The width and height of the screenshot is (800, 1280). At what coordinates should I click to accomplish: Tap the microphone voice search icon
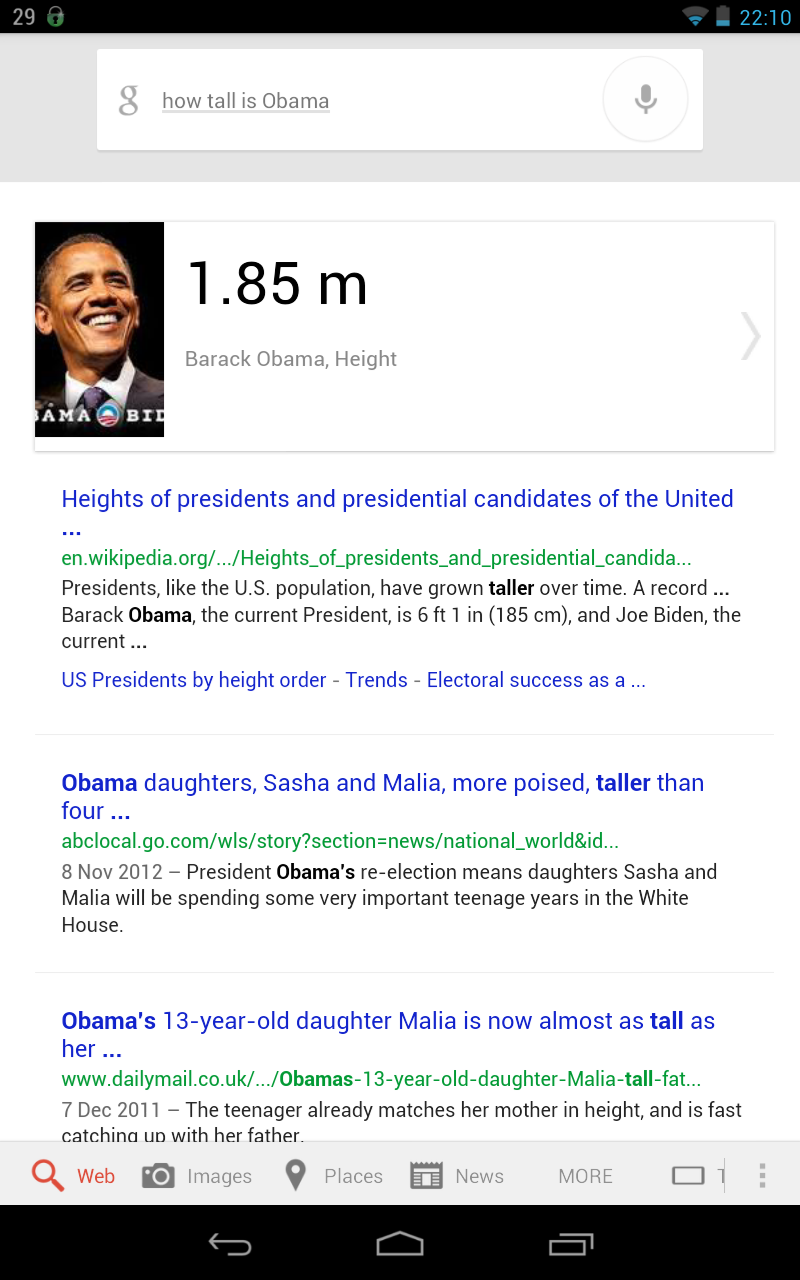coord(646,99)
